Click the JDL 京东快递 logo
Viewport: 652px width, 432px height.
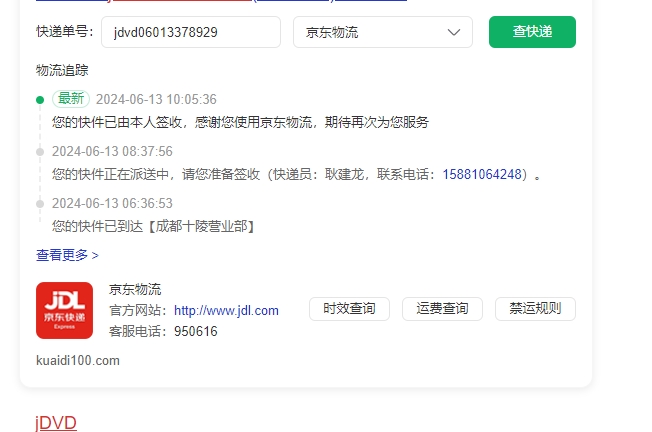click(x=64, y=310)
